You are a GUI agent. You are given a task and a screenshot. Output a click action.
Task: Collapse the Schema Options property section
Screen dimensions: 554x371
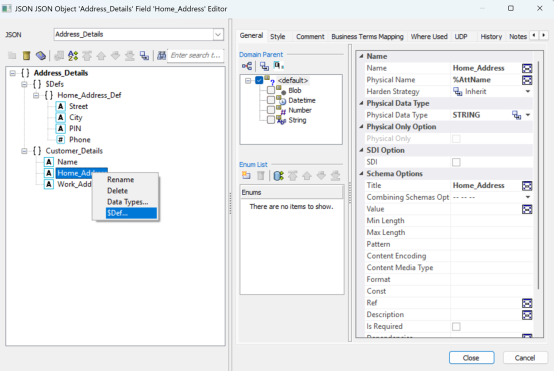[361, 173]
